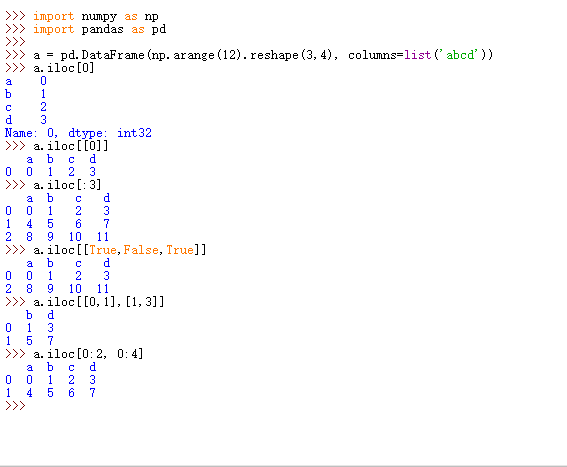Click the series output row "d 3"
This screenshot has height=467, width=567.
pyautogui.click(x=26, y=120)
